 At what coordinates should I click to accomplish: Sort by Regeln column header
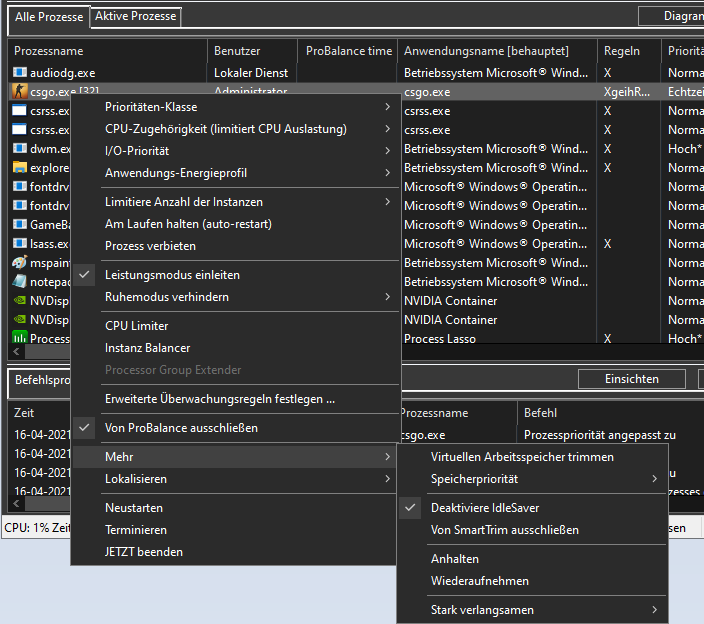(629, 51)
